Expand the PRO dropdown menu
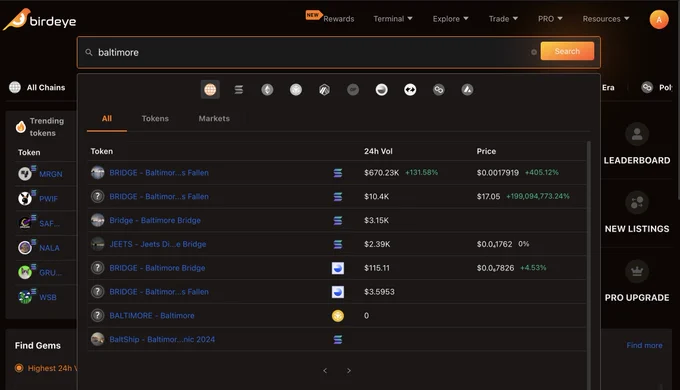This screenshot has height=390, width=680. [550, 19]
